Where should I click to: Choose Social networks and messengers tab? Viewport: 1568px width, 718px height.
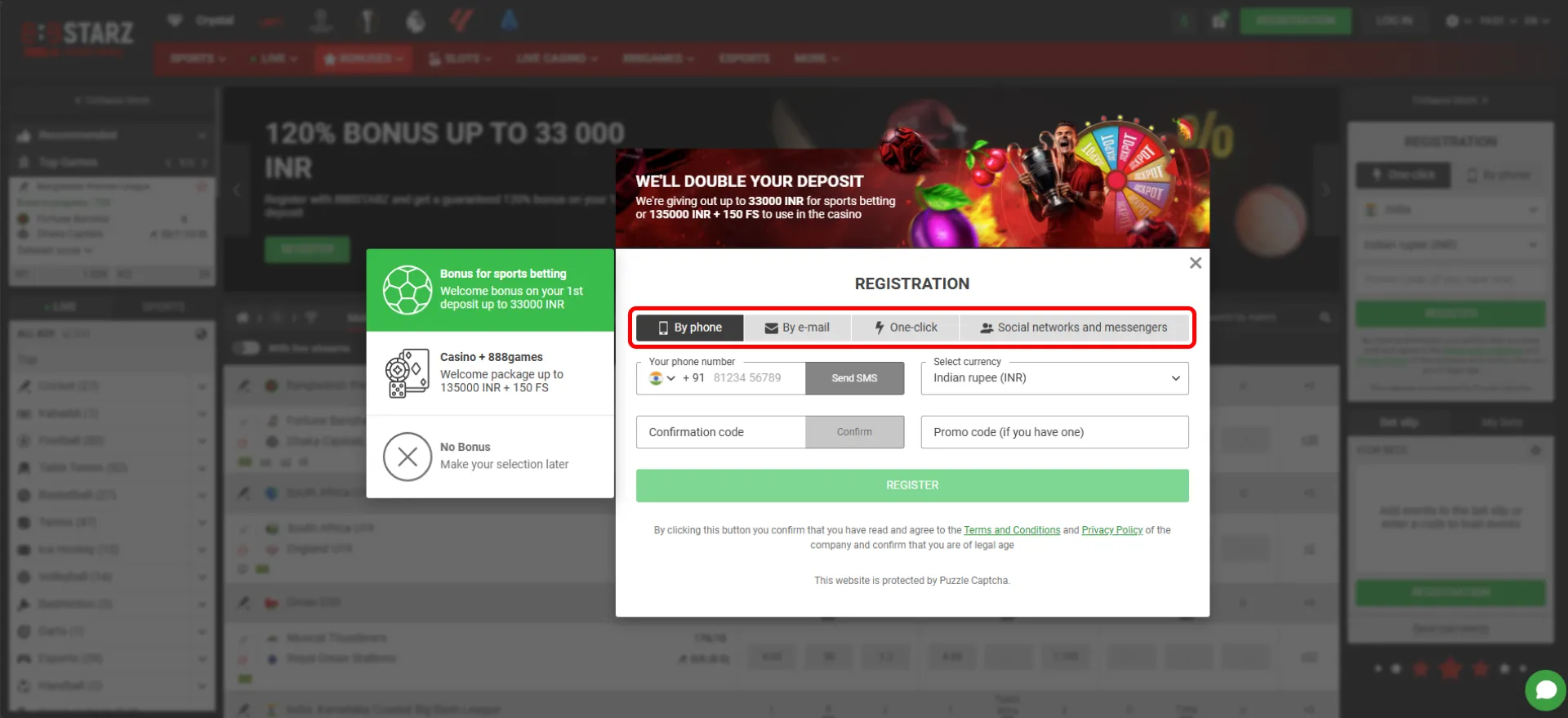[x=1074, y=328]
